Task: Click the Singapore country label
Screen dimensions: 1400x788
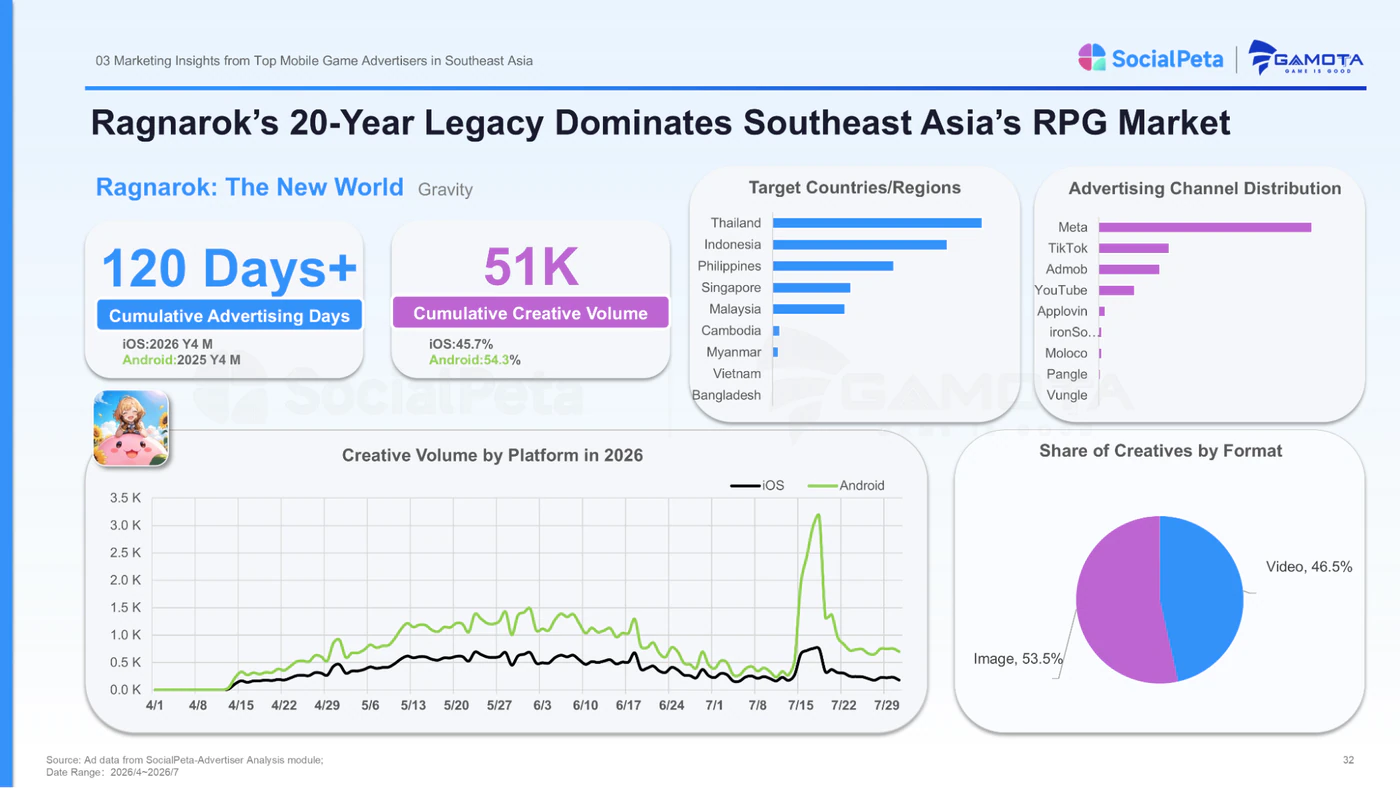Action: 731,288
